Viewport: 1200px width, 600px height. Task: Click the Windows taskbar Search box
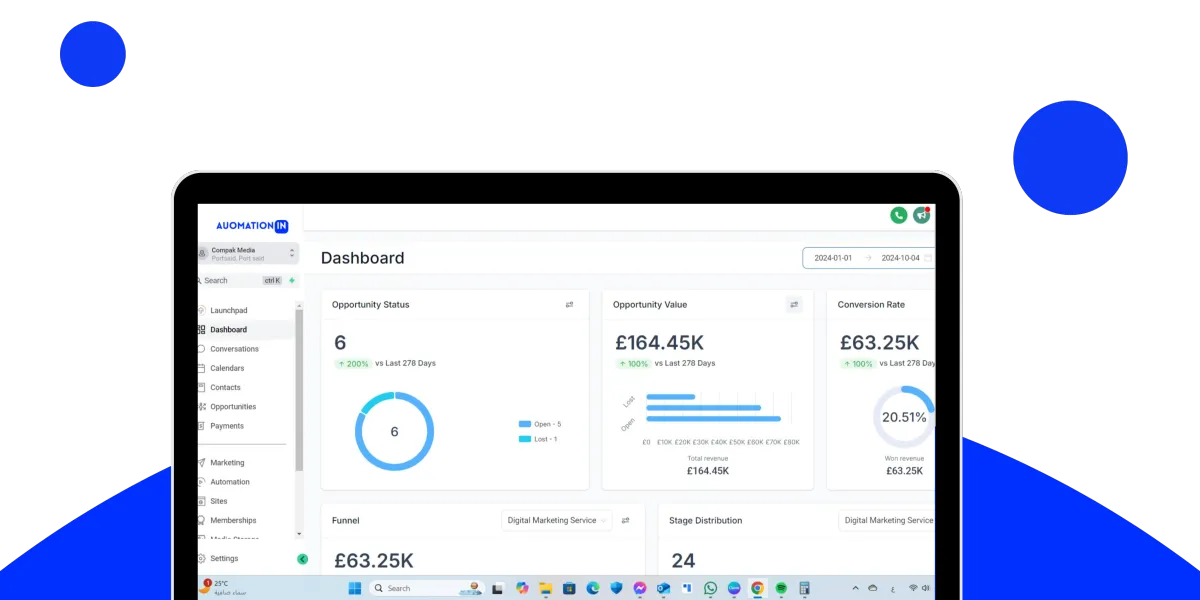coord(427,588)
